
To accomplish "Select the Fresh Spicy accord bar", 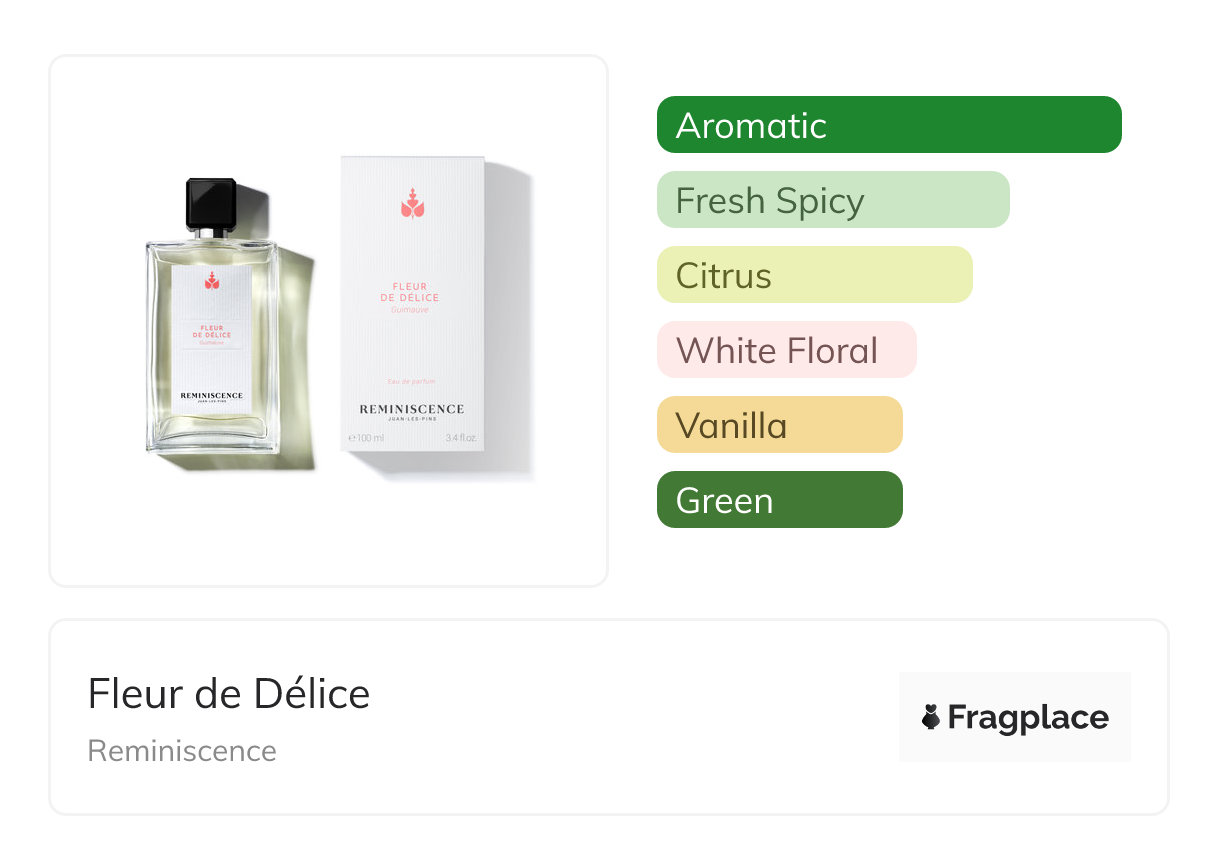I will 833,200.
